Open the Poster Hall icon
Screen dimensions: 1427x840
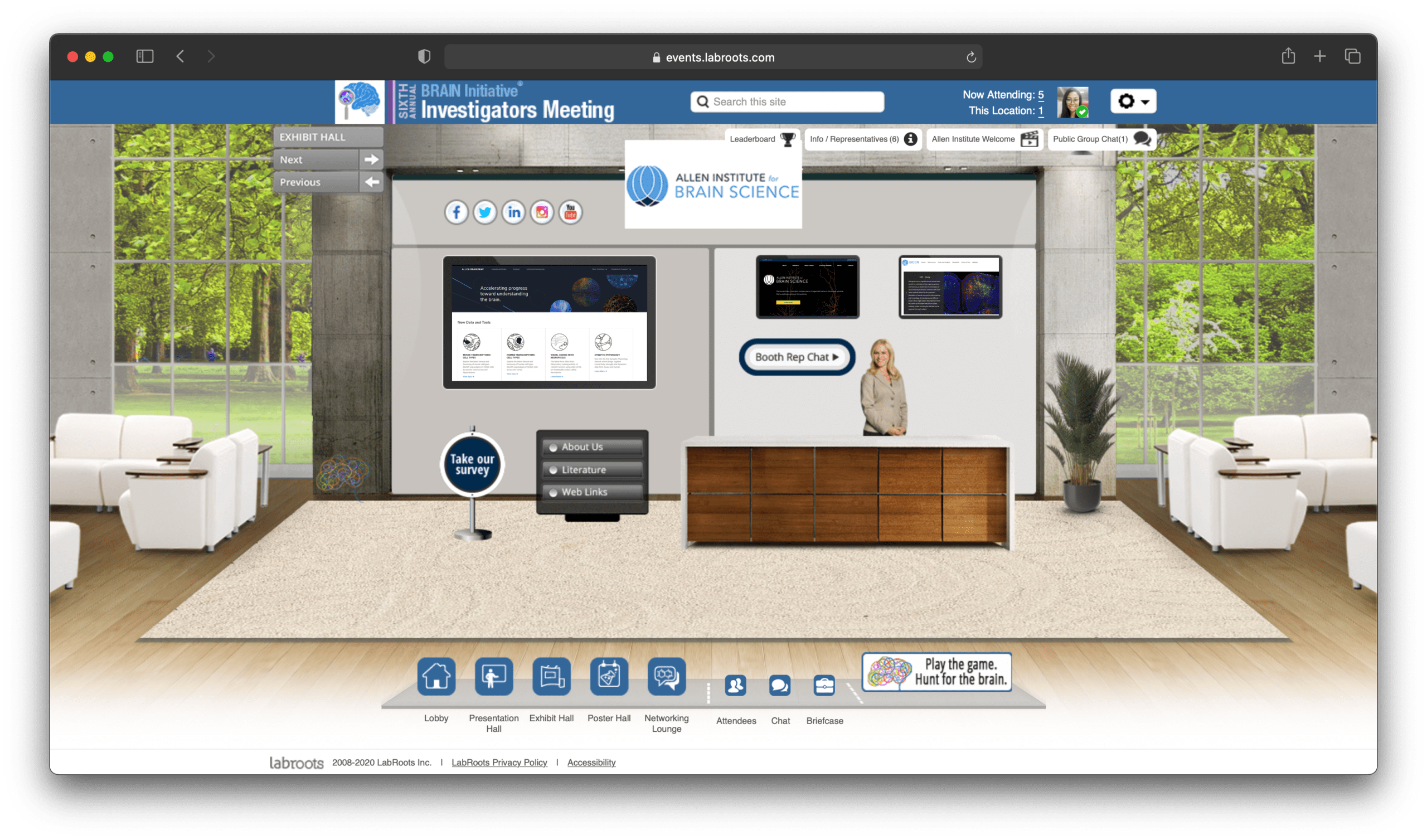click(x=609, y=676)
